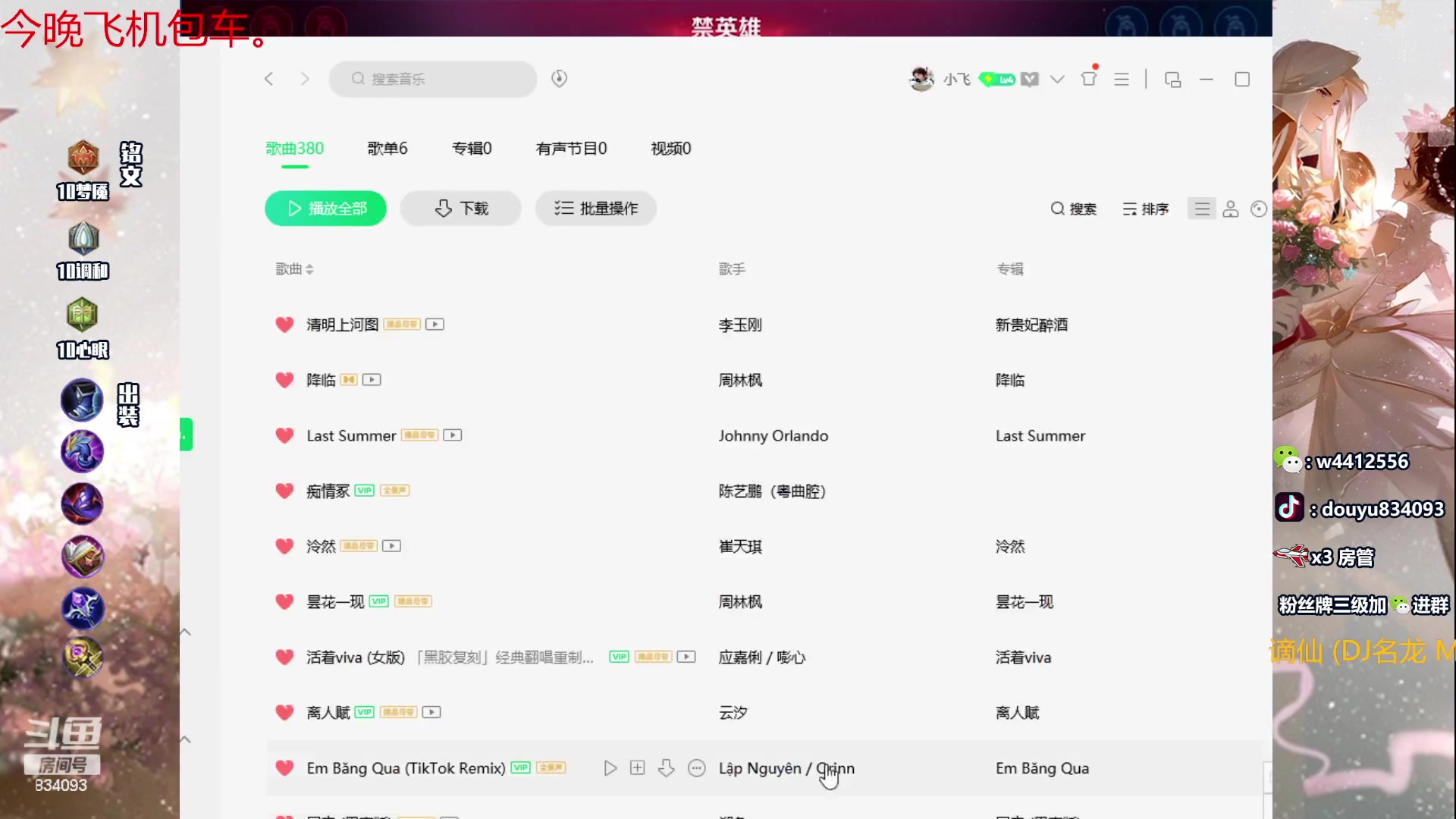Toggle 歌曲 column sort order arrows
The width and height of the screenshot is (1456, 819).
(311, 268)
